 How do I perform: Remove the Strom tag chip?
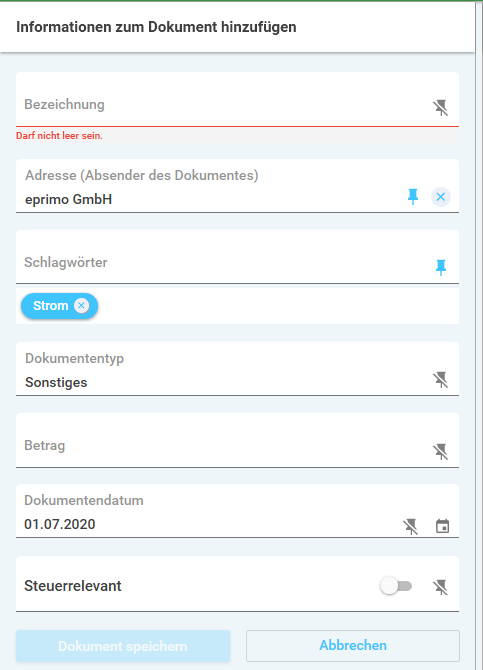click(x=81, y=306)
